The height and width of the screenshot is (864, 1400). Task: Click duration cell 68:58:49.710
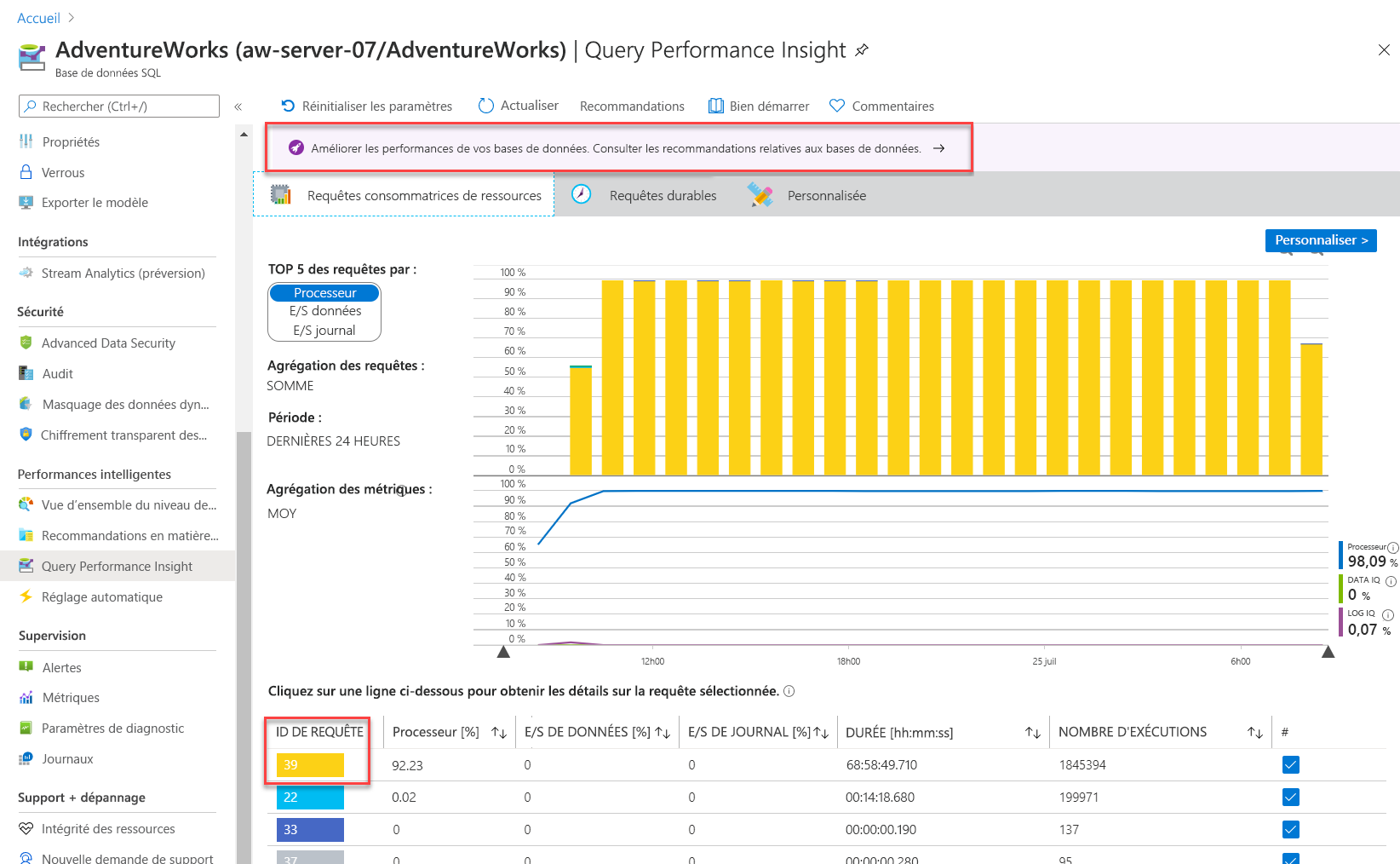click(881, 764)
